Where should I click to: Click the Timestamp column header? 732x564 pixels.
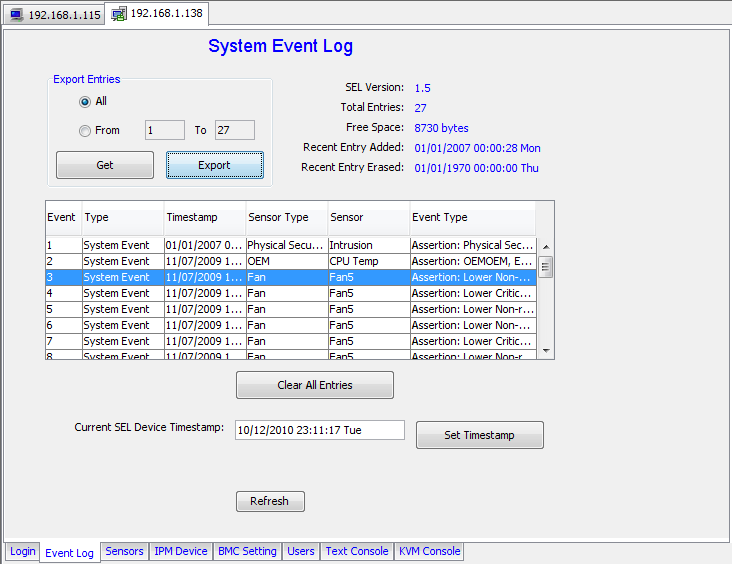[x=204, y=217]
